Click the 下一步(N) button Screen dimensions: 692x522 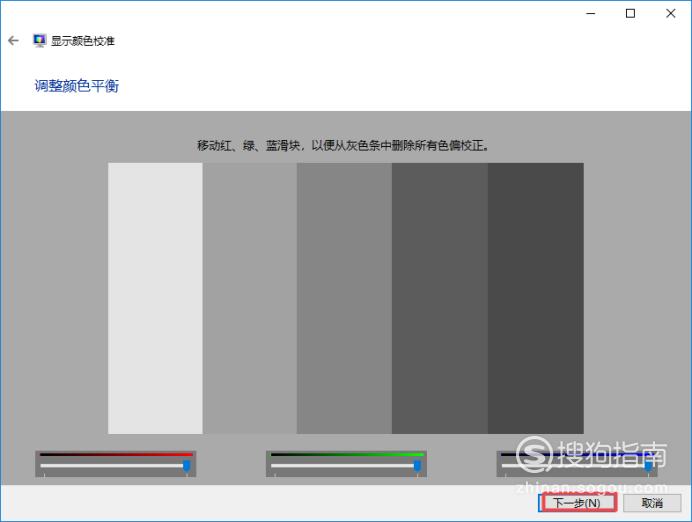coord(578,503)
